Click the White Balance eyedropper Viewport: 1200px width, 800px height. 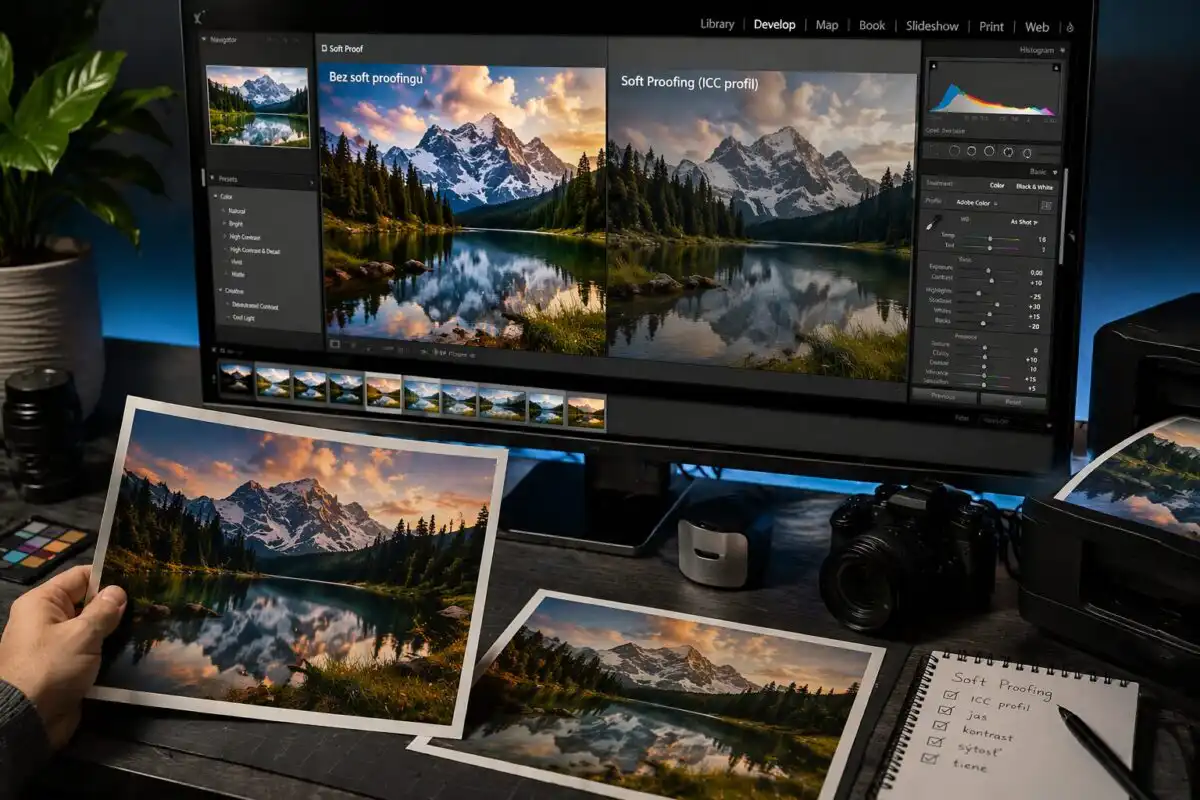tap(934, 222)
